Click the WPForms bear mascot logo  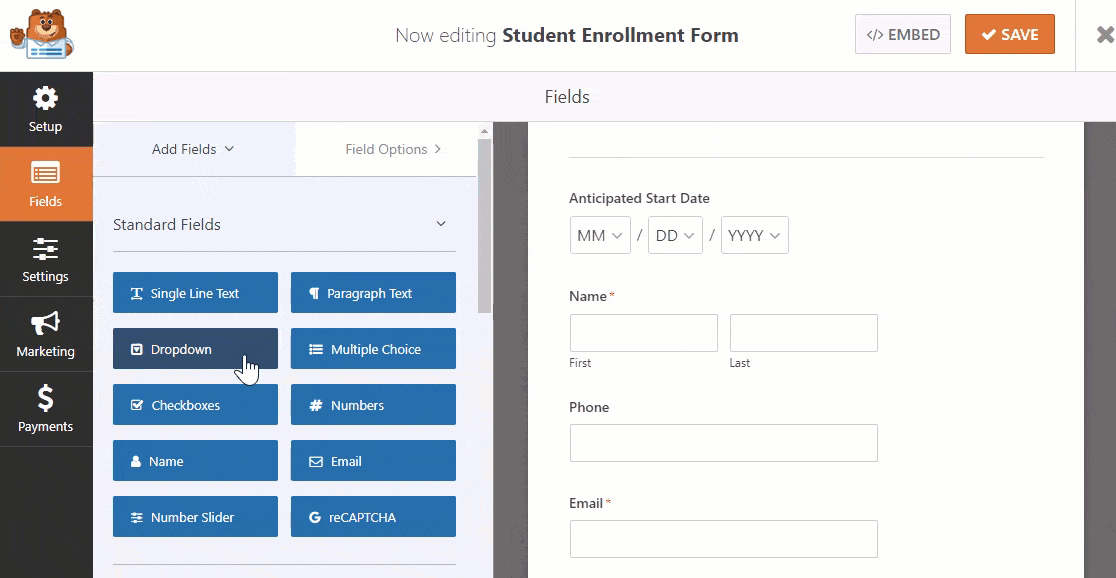[42, 34]
